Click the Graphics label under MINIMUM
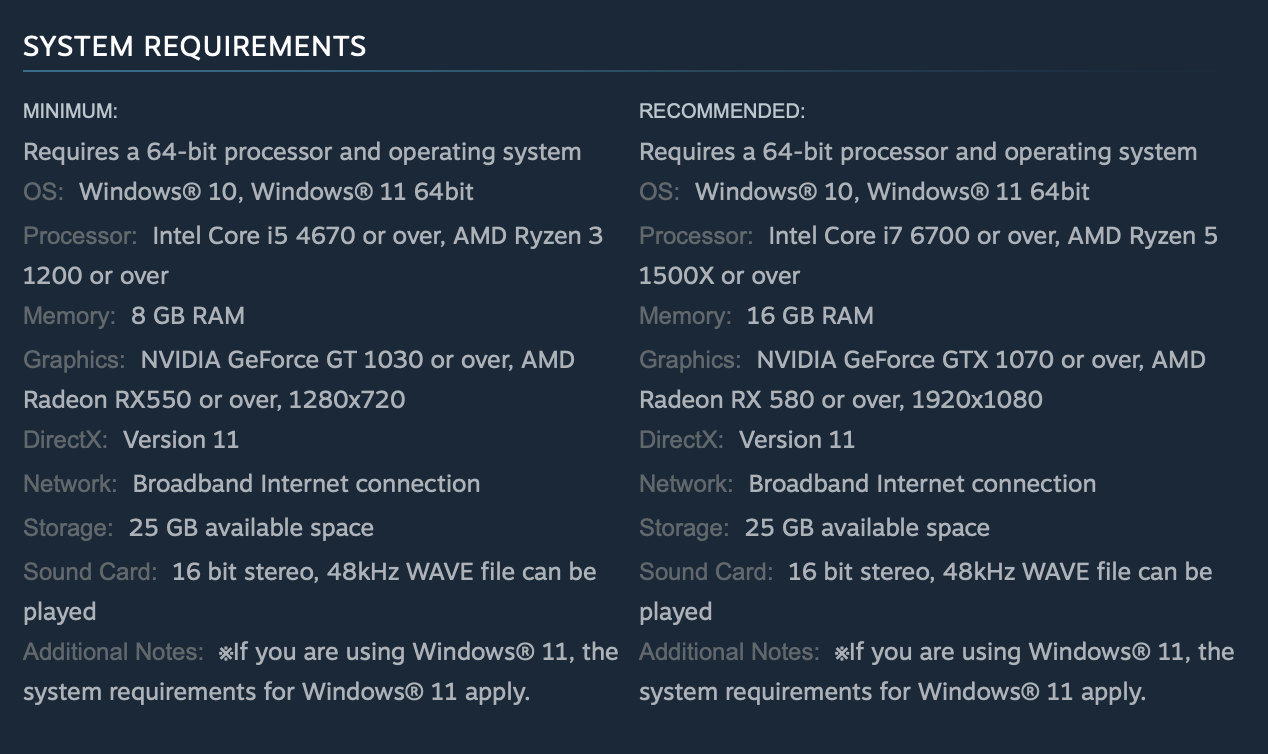 pos(74,360)
